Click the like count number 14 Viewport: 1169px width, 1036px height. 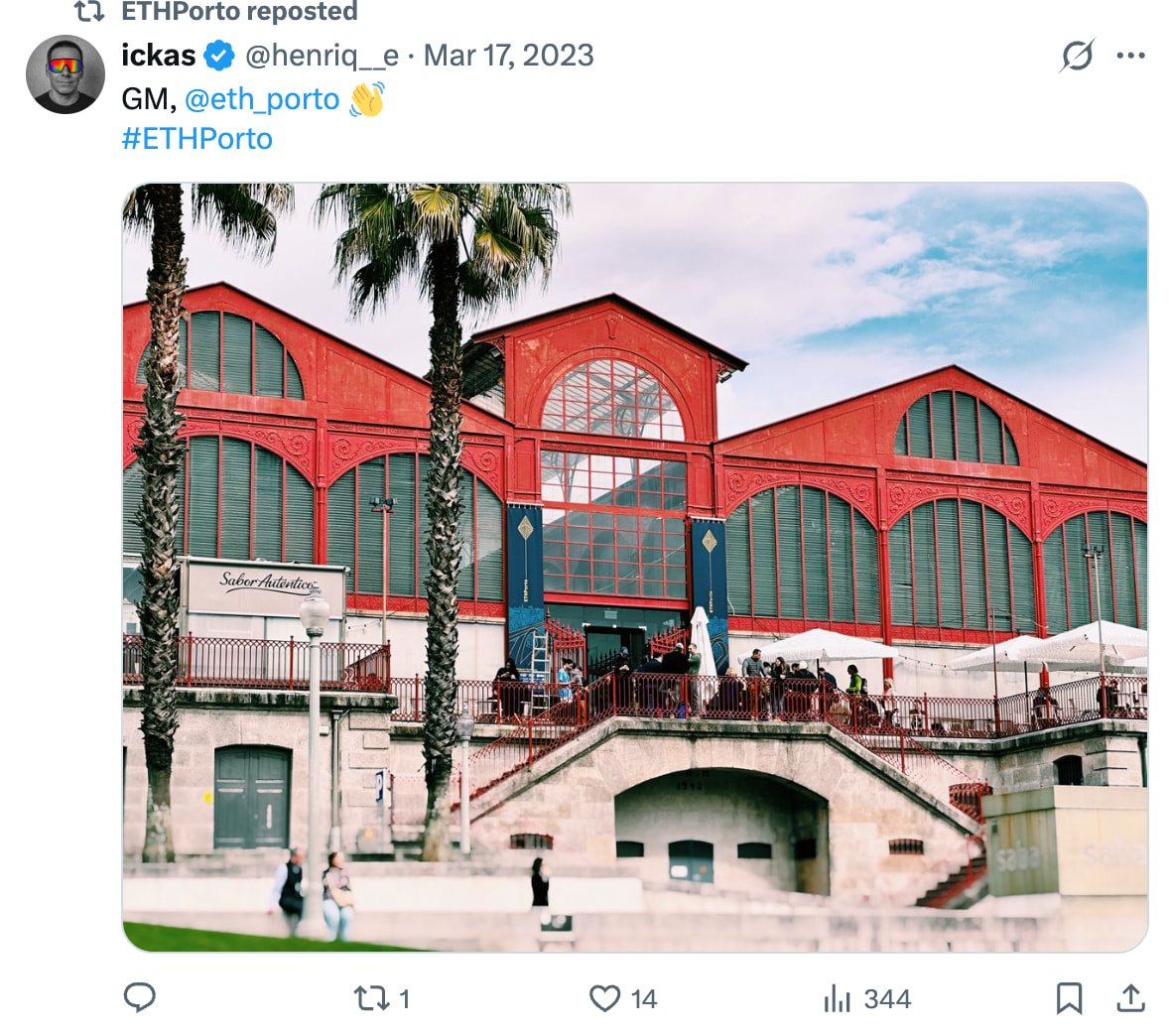pyautogui.click(x=644, y=998)
